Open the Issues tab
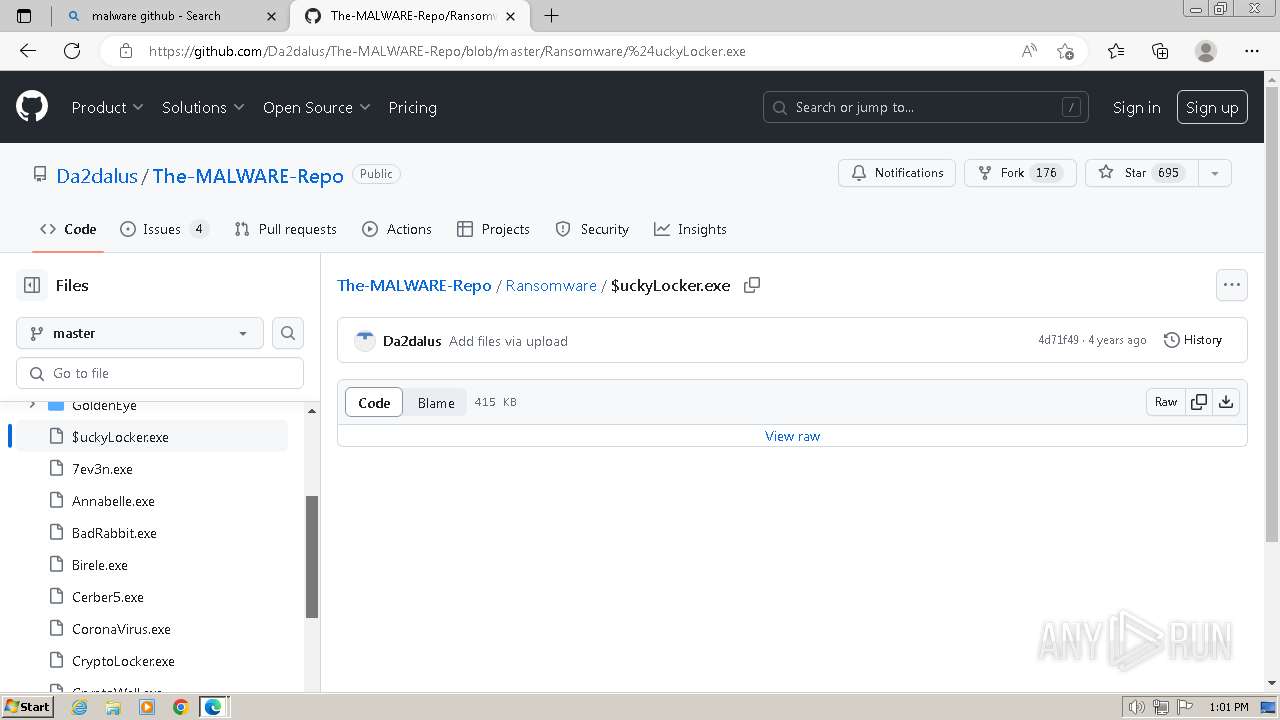 point(164,229)
